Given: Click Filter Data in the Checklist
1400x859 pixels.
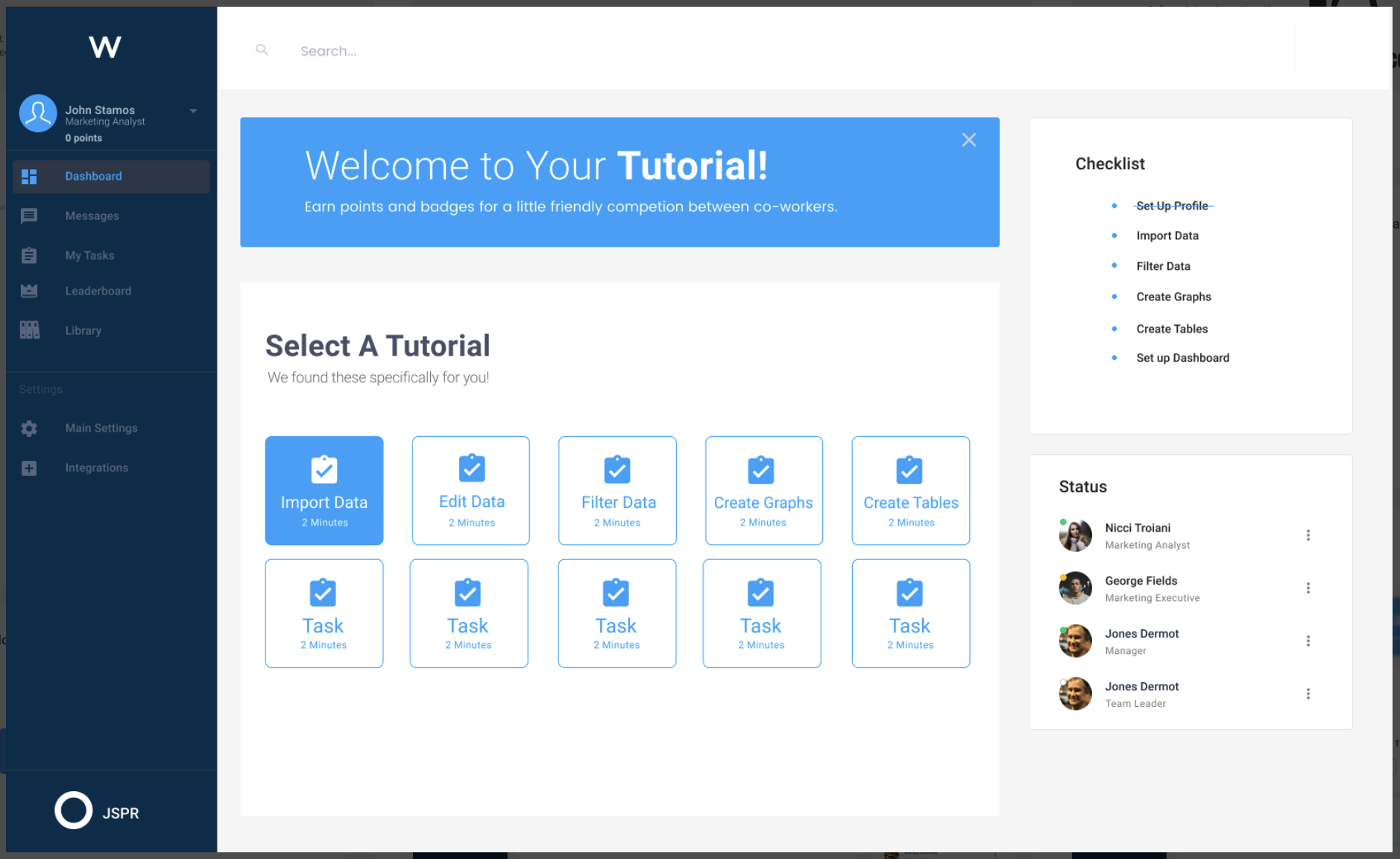Looking at the screenshot, I should pyautogui.click(x=1163, y=266).
